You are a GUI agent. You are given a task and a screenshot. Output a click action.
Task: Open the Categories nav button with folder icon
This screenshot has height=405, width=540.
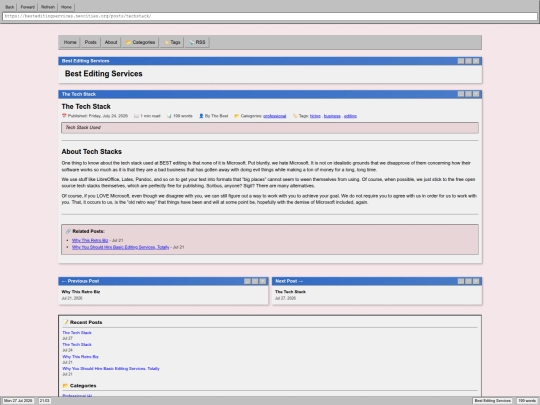click(140, 42)
